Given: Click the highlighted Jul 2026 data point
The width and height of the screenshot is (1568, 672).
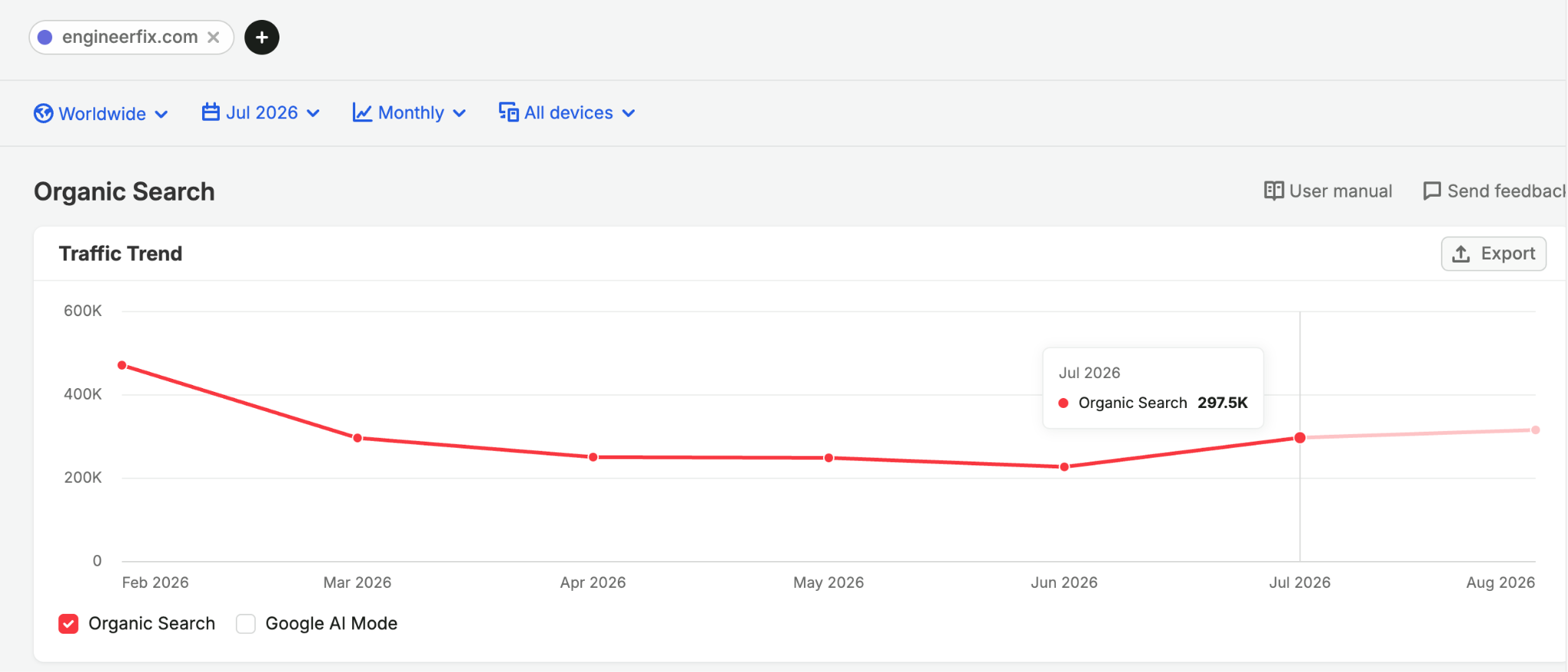Looking at the screenshot, I should click(x=1300, y=438).
